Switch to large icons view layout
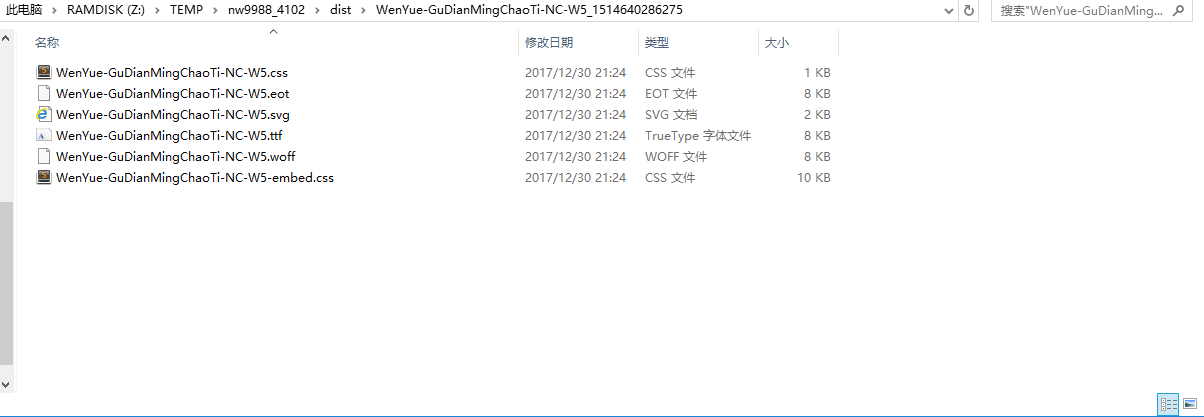Viewport: 1204px width, 417px height. click(x=1189, y=404)
